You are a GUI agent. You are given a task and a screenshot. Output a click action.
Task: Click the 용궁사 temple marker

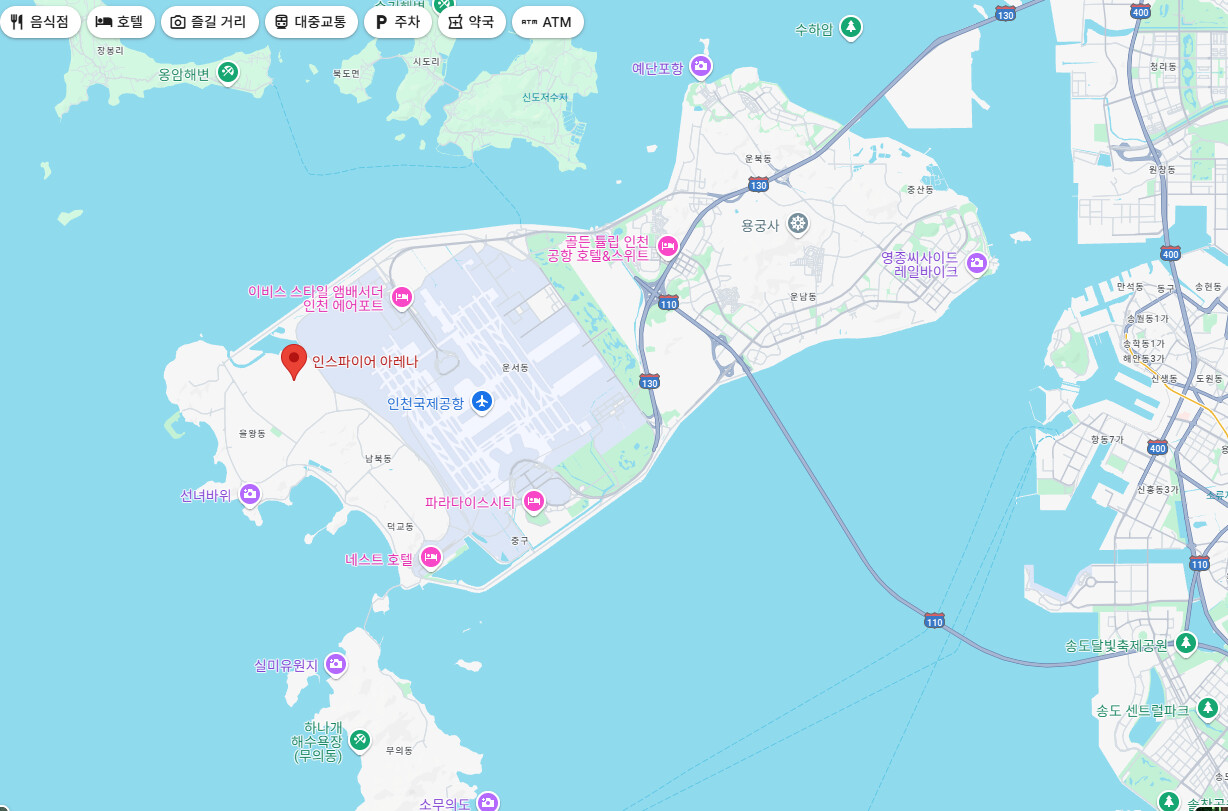(x=797, y=223)
